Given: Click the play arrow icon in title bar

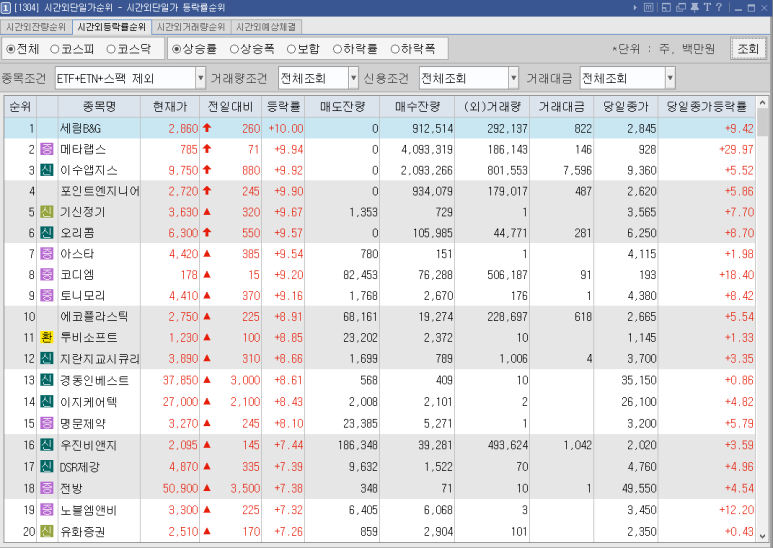Looking at the screenshot, I should 635,7.
